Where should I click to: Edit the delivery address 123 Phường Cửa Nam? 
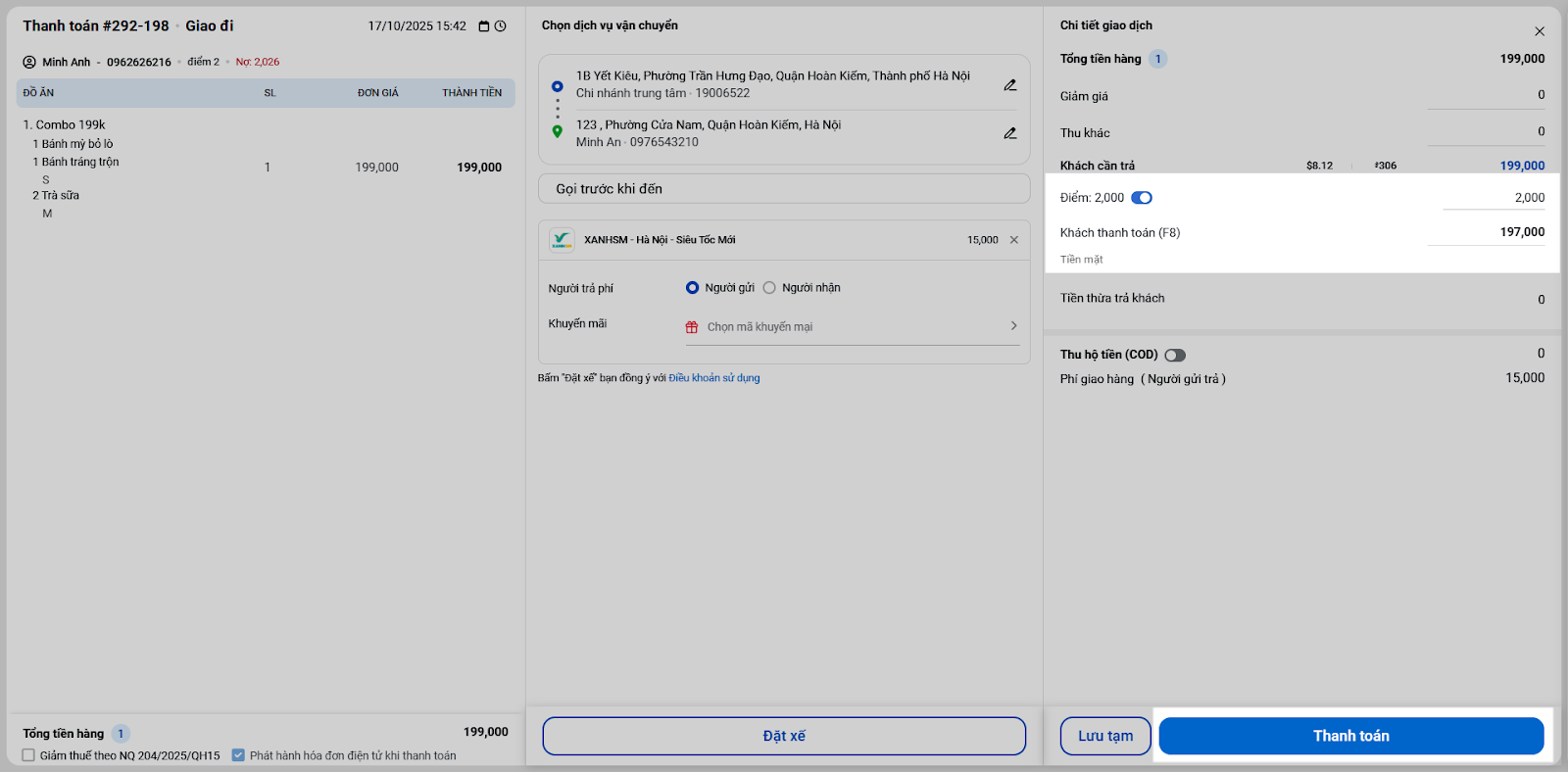pyautogui.click(x=1010, y=133)
